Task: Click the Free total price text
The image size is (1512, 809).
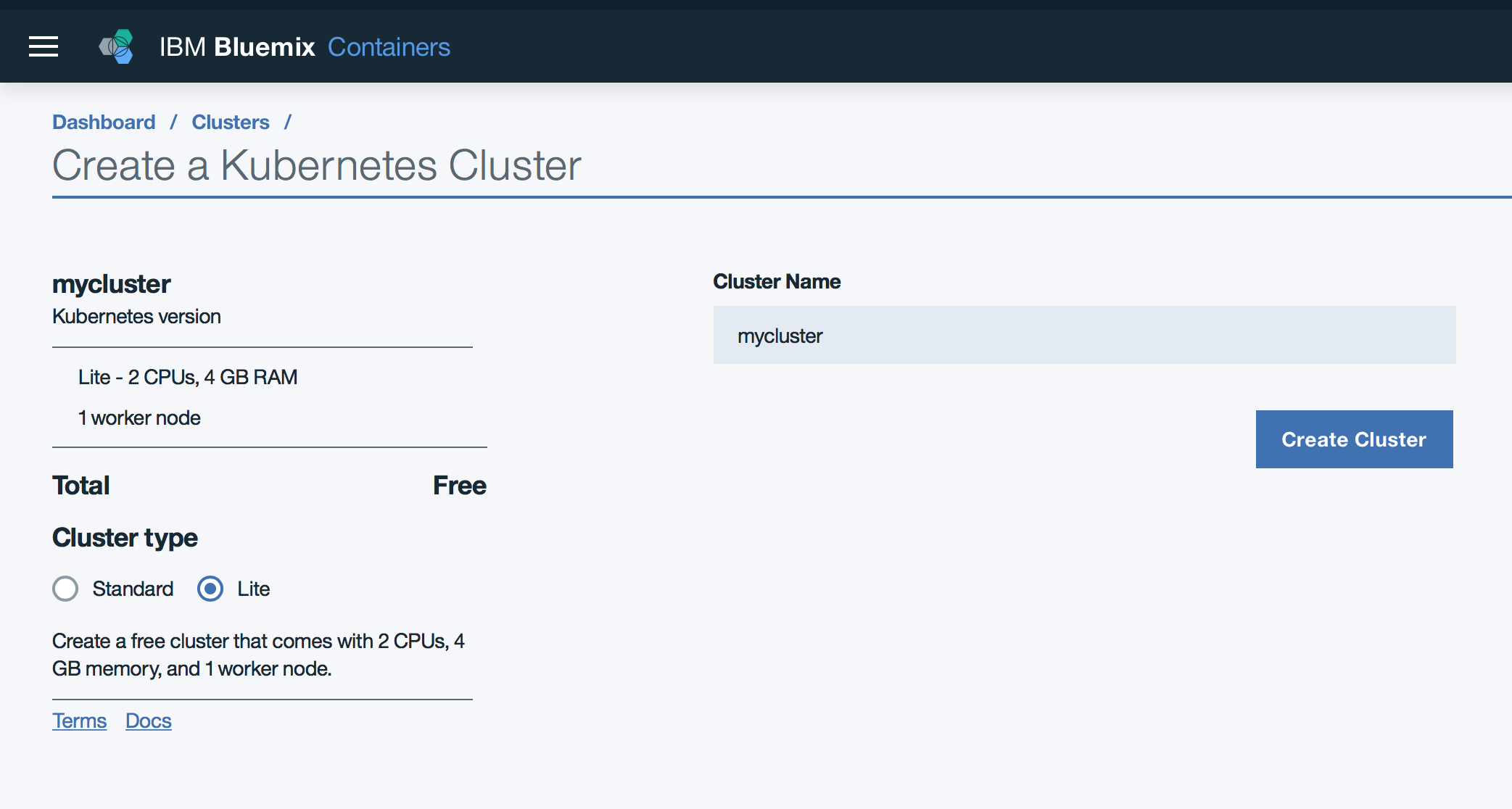Action: tap(459, 485)
